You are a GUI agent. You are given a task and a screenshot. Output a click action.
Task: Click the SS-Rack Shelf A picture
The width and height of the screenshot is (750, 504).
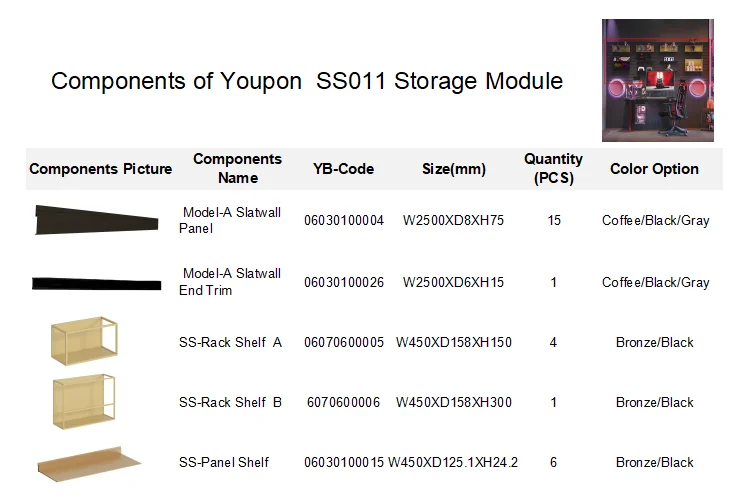click(85, 341)
